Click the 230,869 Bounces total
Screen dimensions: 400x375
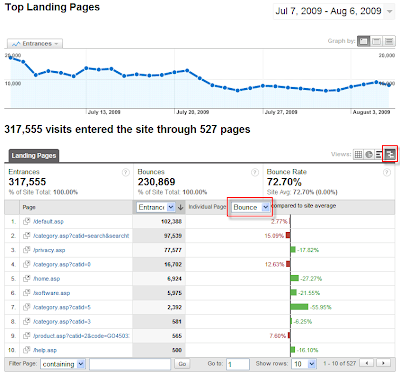tap(156, 182)
